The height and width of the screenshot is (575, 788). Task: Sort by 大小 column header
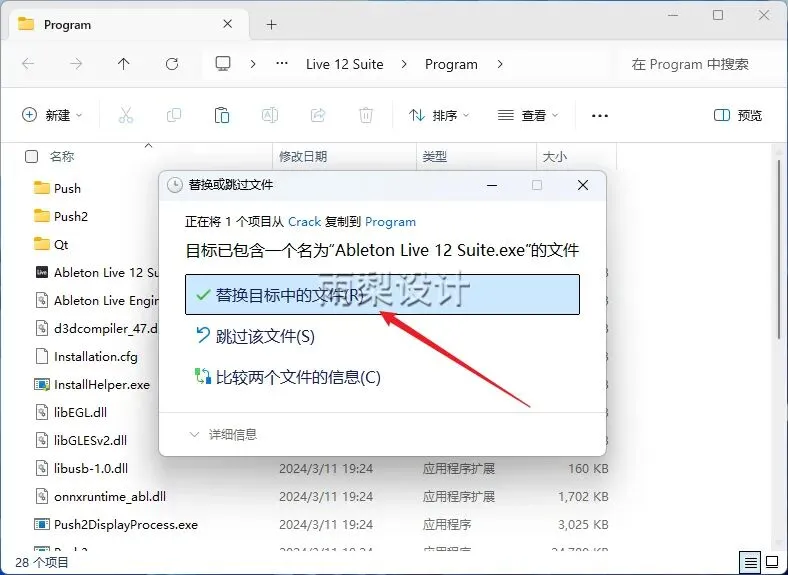(555, 156)
